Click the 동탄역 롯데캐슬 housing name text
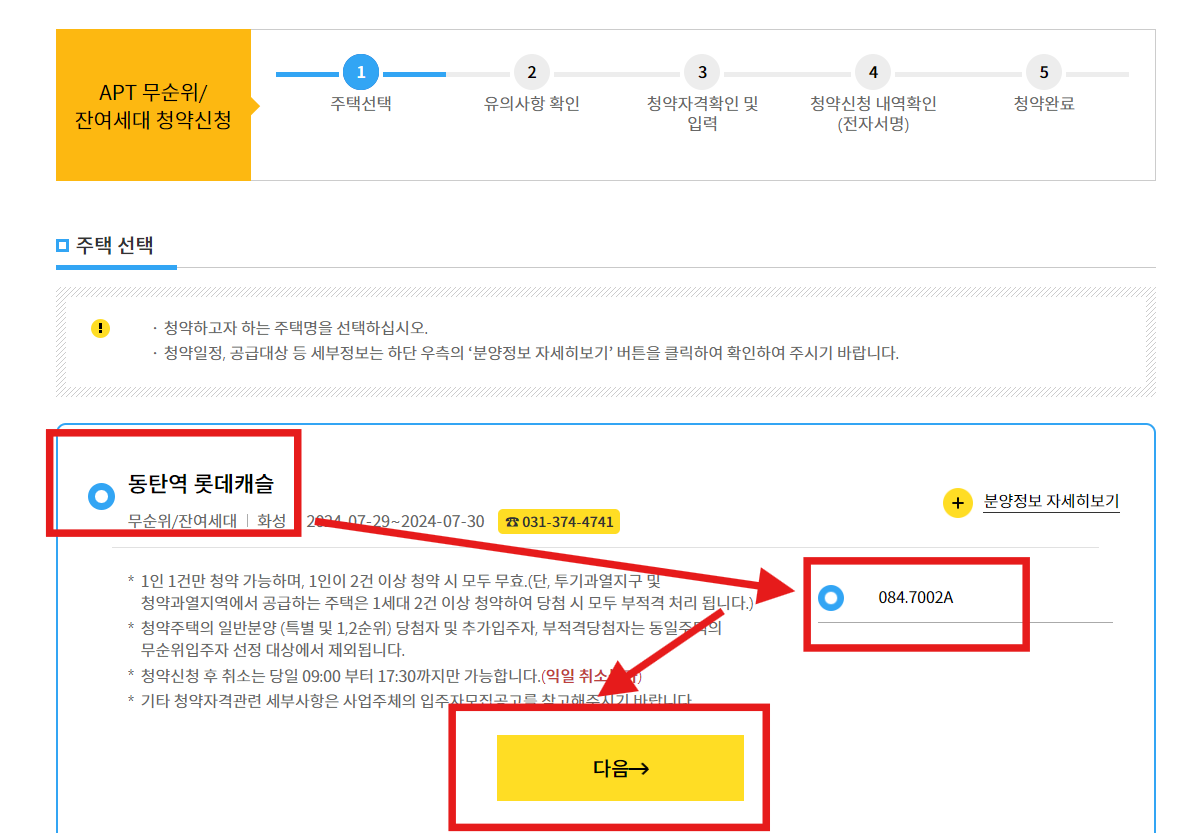Image resolution: width=1192 pixels, height=833 pixels. click(201, 483)
